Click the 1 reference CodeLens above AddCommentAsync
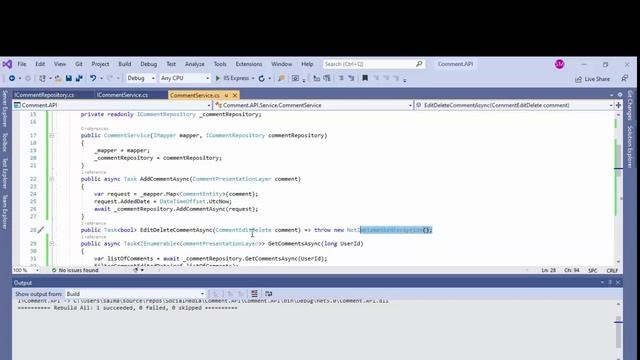This screenshot has height=360, width=640. pos(93,172)
